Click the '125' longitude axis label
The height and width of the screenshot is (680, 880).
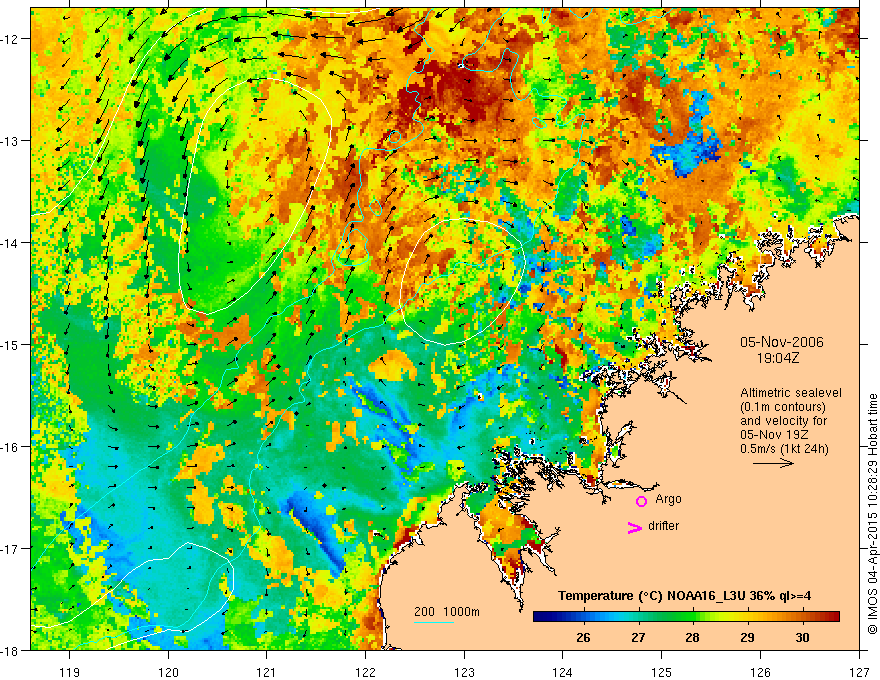coord(662,672)
